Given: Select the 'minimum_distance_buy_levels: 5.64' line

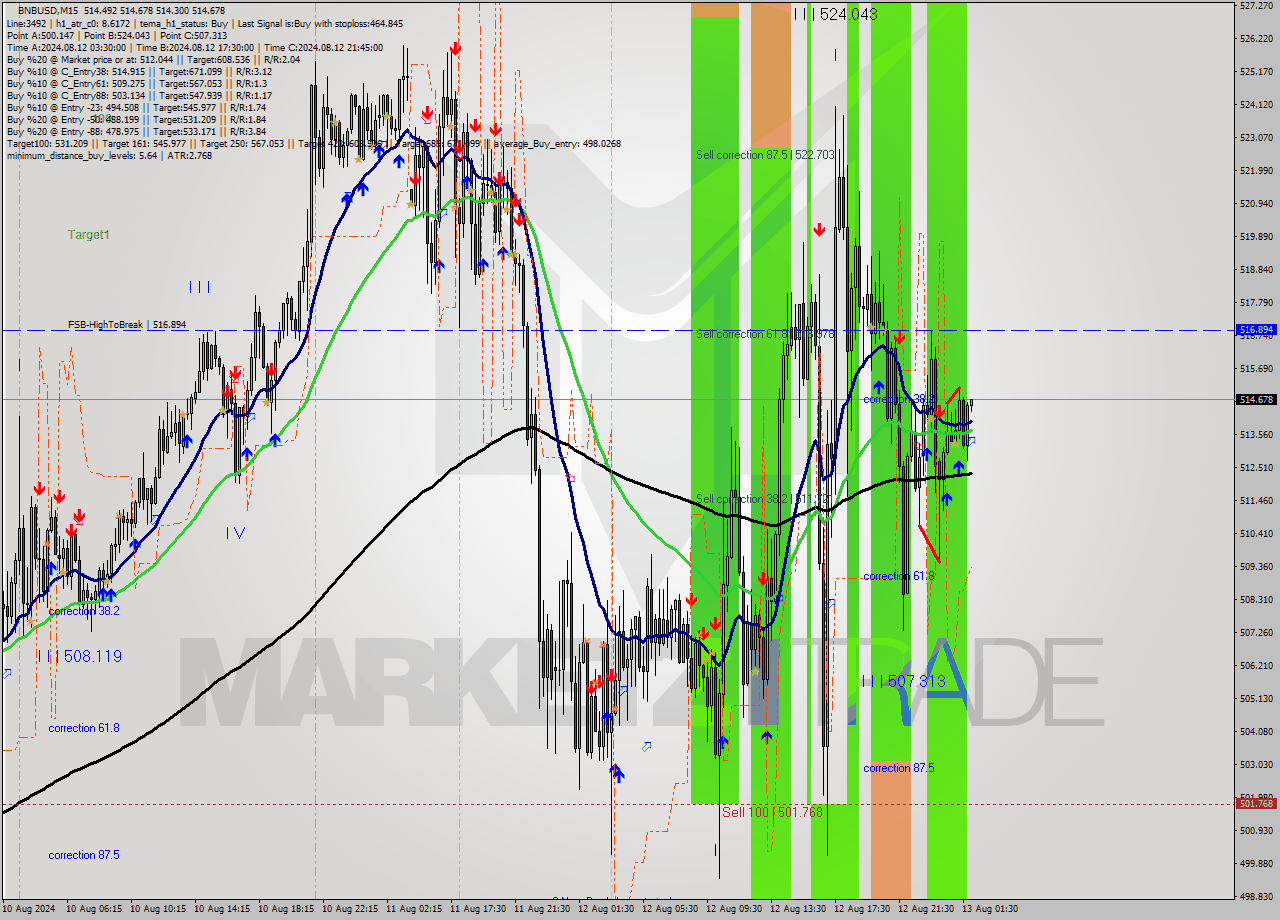Looking at the screenshot, I should pos(109,155).
